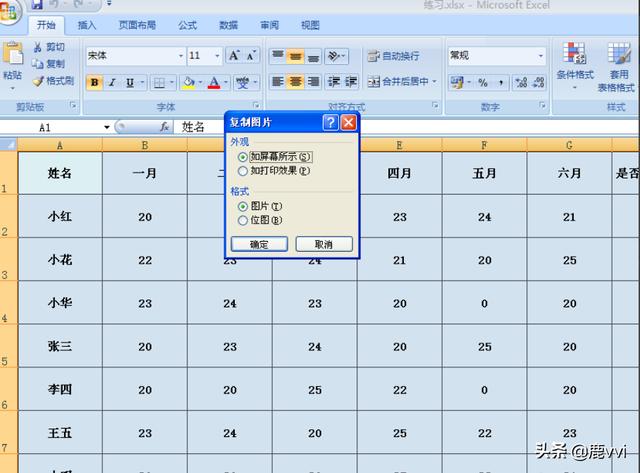The image size is (640, 473).
Task: Click the dialog help question mark
Action: click(x=331, y=122)
